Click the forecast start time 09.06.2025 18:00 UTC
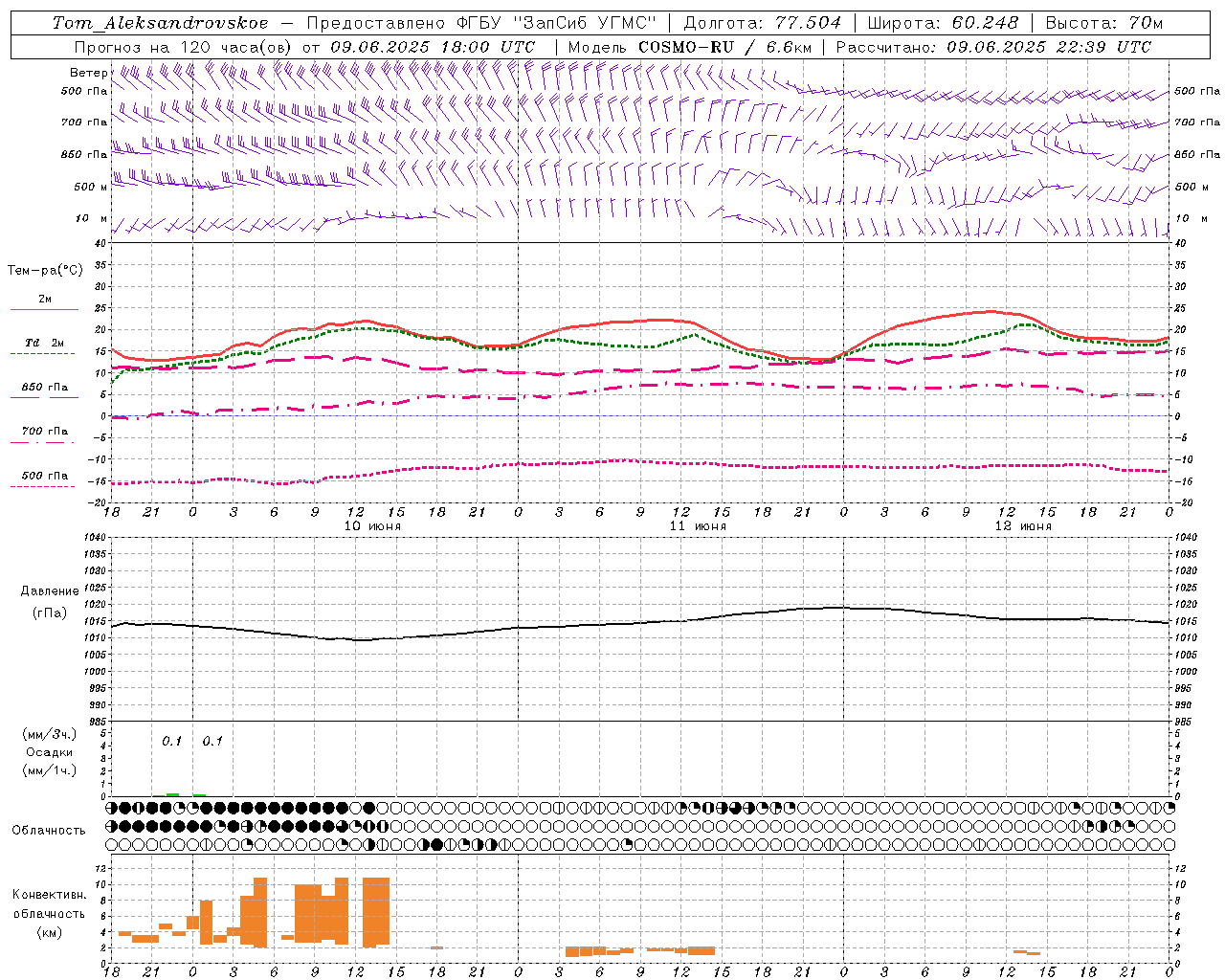The width and height of the screenshot is (1225, 980). (433, 47)
